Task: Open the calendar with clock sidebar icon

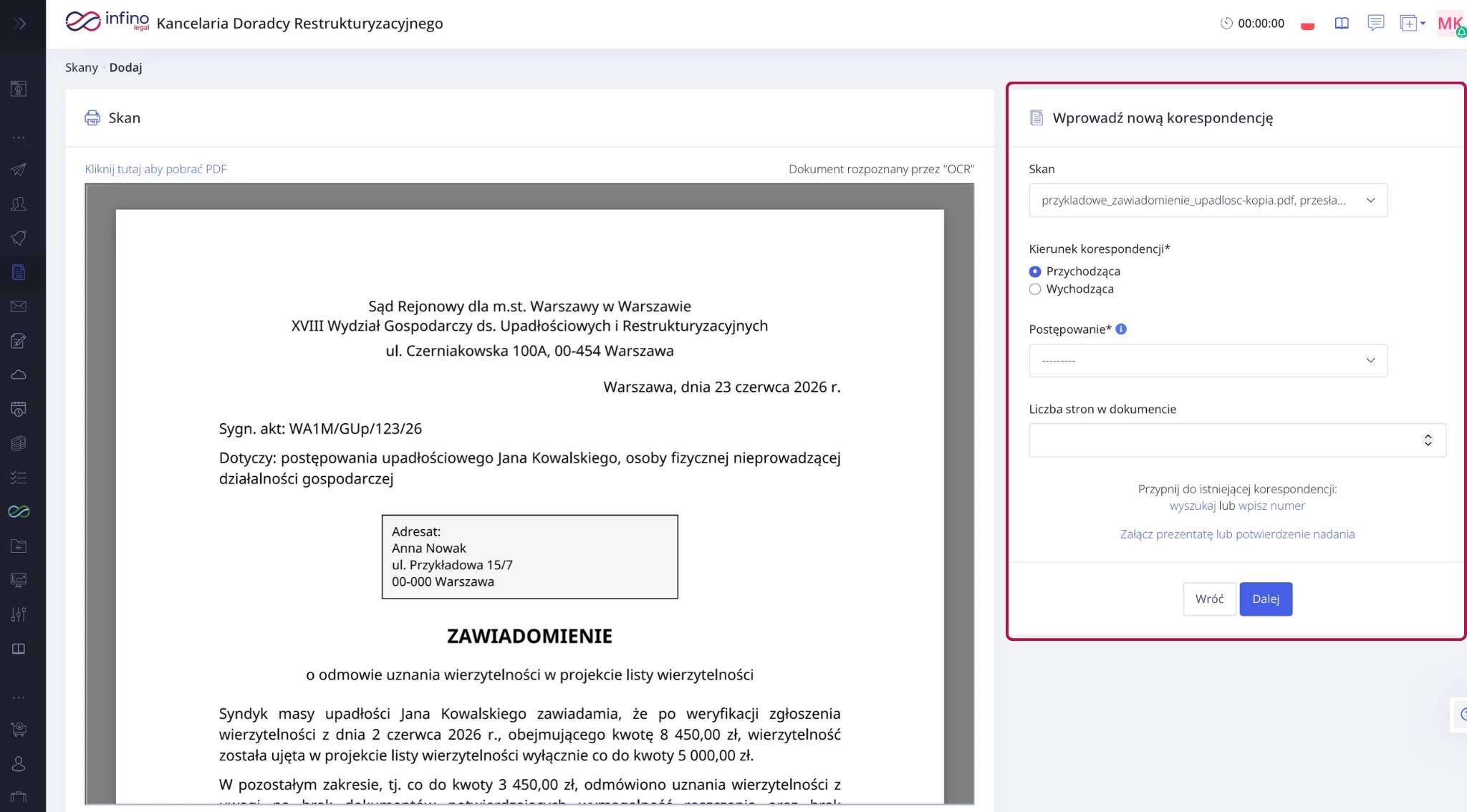Action: pyautogui.click(x=19, y=409)
